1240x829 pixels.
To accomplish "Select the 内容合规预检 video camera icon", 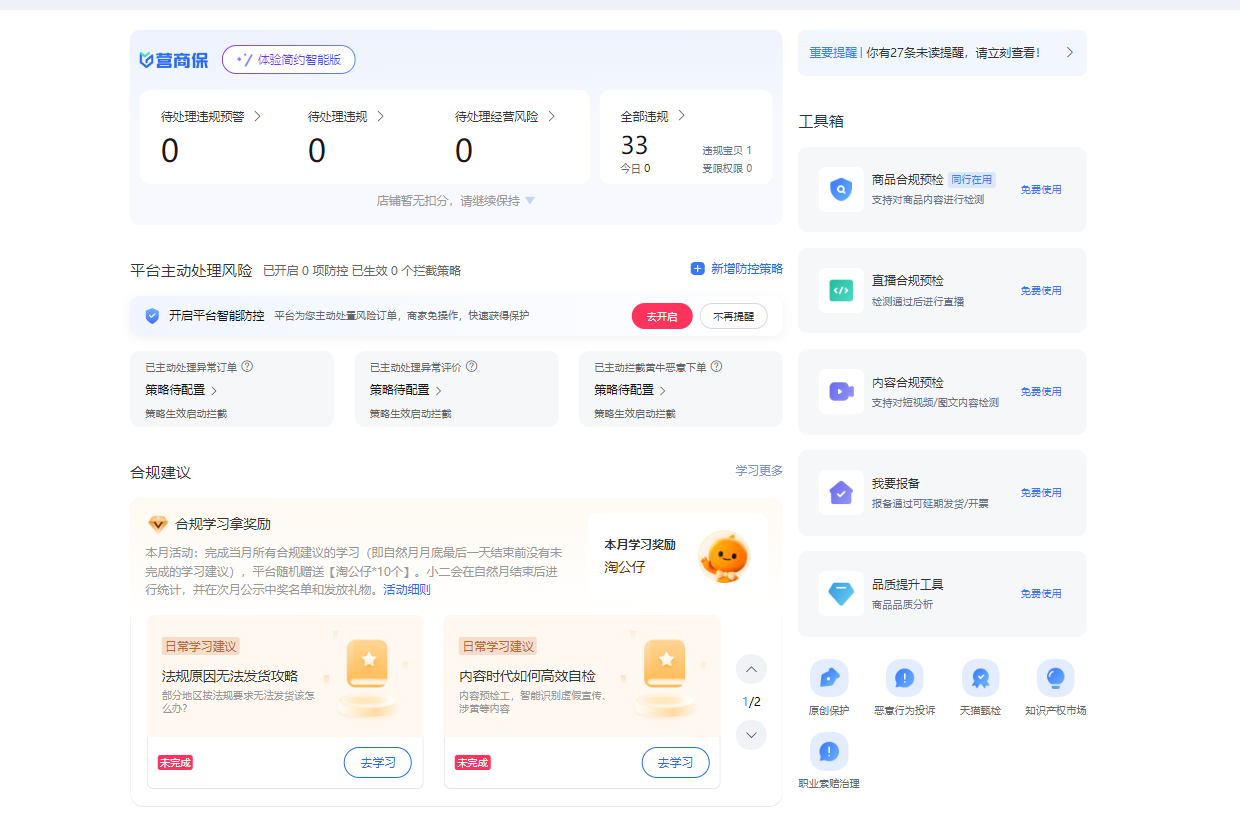I will point(841,391).
